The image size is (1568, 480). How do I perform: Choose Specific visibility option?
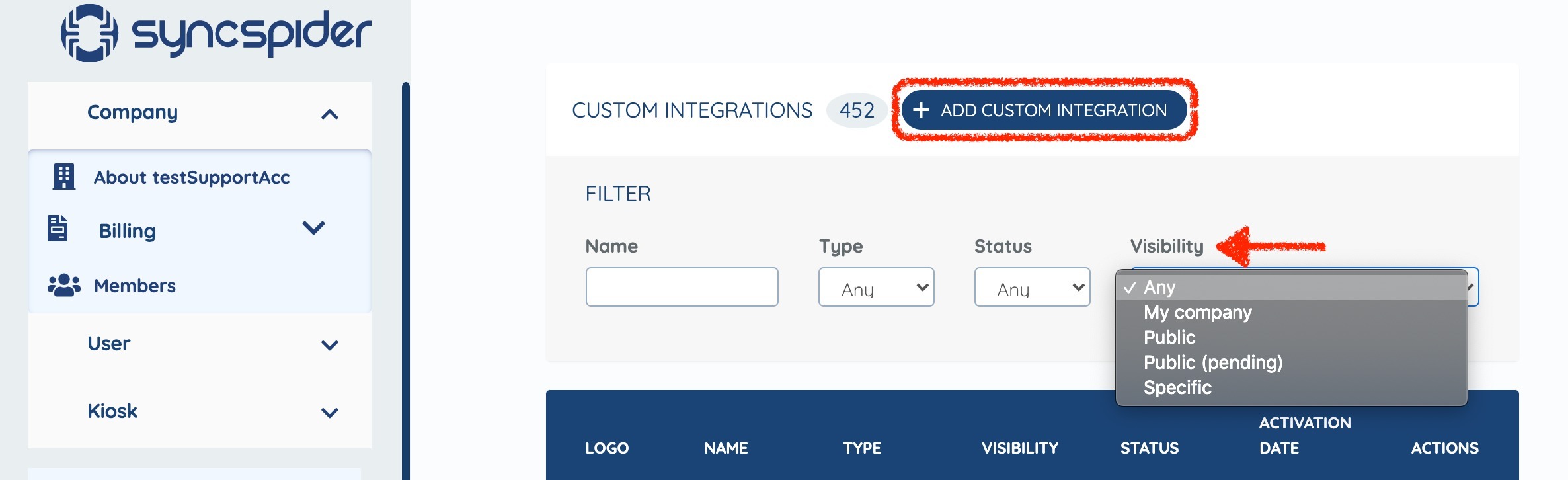point(1291,387)
